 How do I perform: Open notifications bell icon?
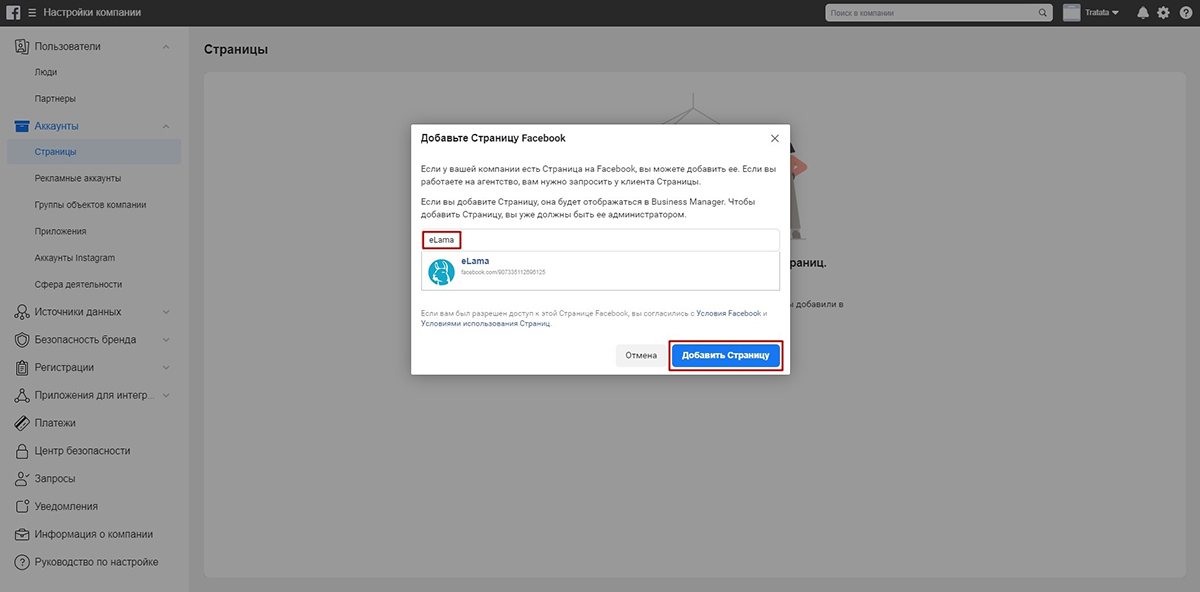(x=1143, y=13)
